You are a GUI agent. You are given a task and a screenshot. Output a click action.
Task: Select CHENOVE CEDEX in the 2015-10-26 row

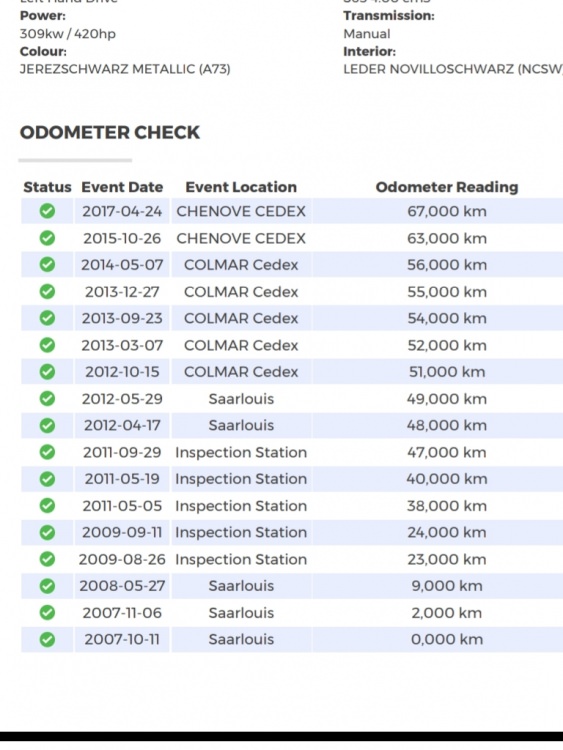click(241, 238)
